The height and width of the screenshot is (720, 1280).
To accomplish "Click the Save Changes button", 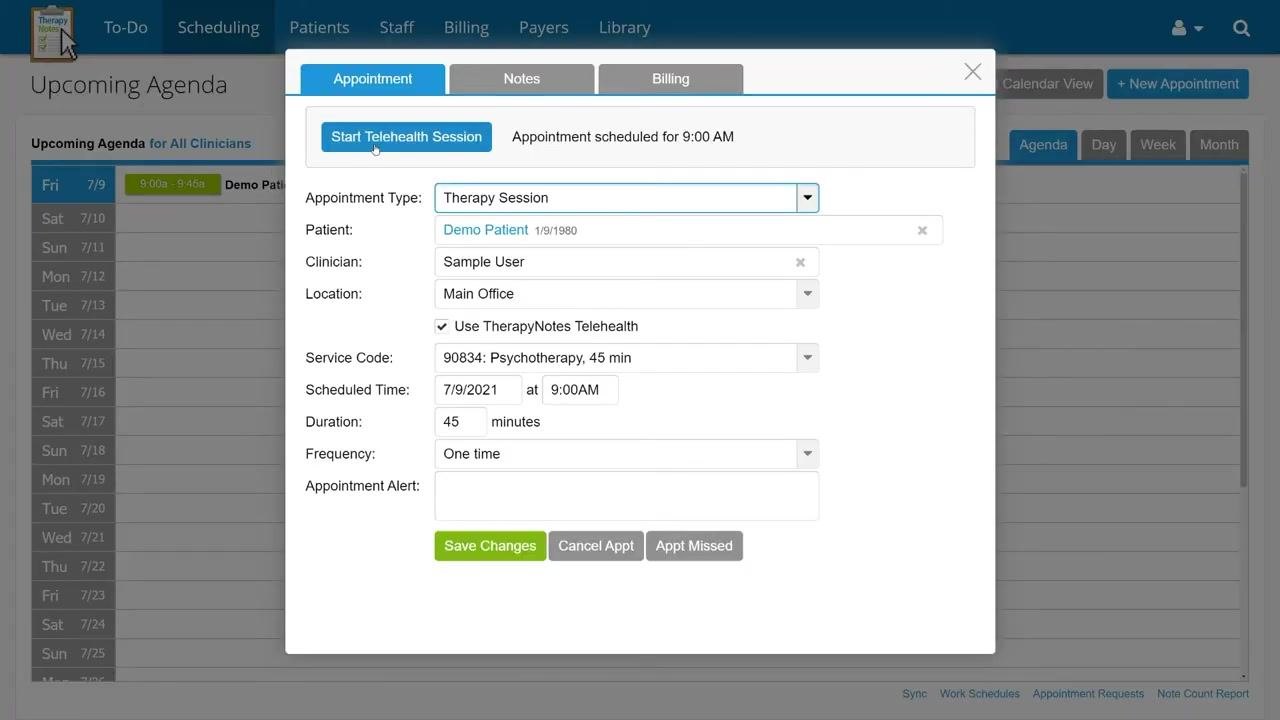I will [490, 546].
